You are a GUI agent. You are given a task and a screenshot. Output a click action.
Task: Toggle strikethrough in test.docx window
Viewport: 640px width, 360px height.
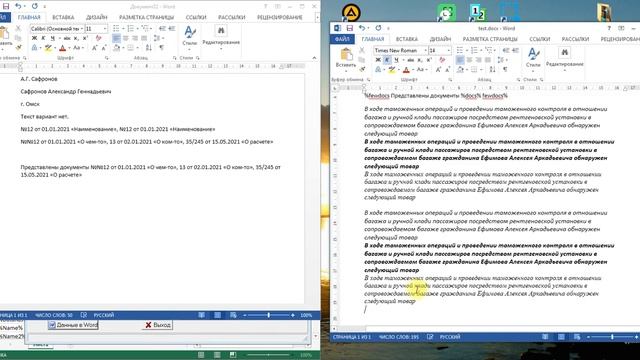coord(411,60)
